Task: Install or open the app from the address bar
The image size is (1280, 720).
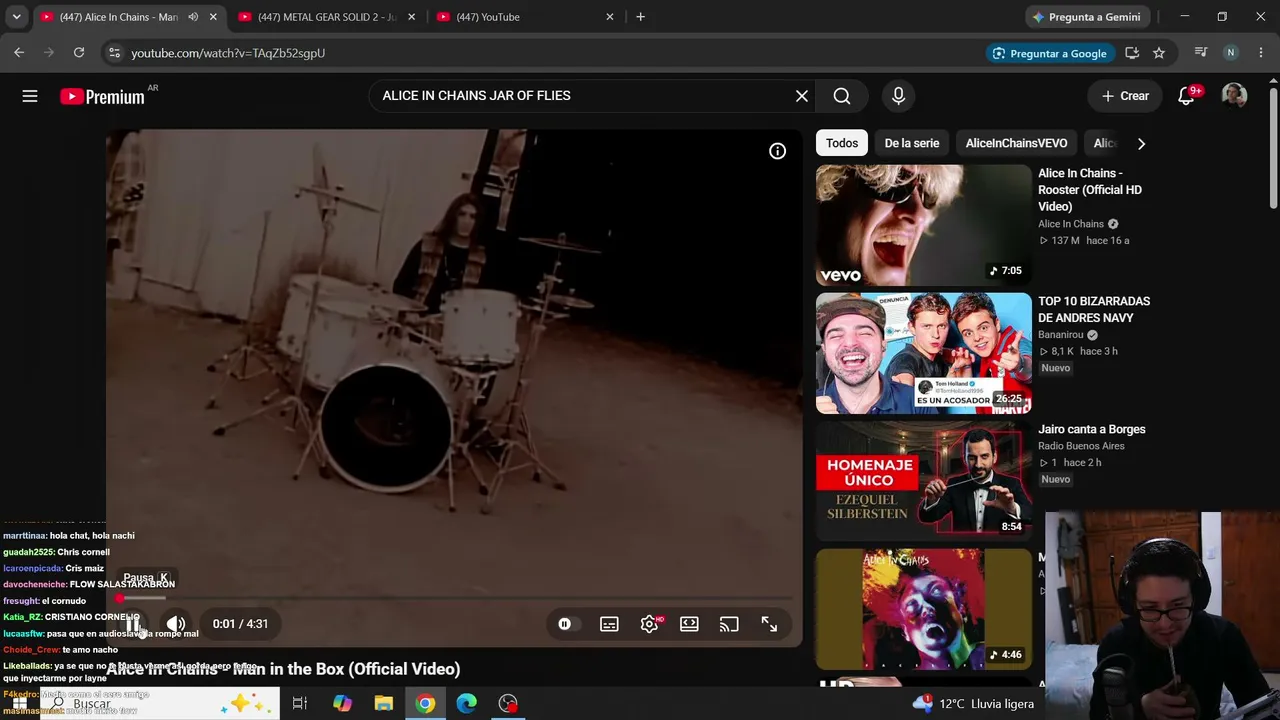Action: (1132, 53)
